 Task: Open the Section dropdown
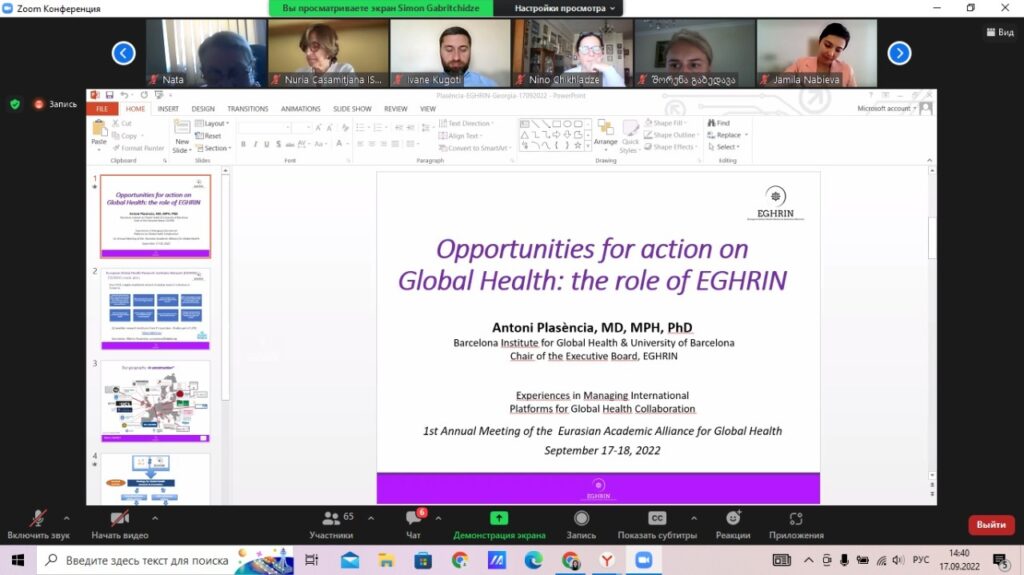[213, 148]
